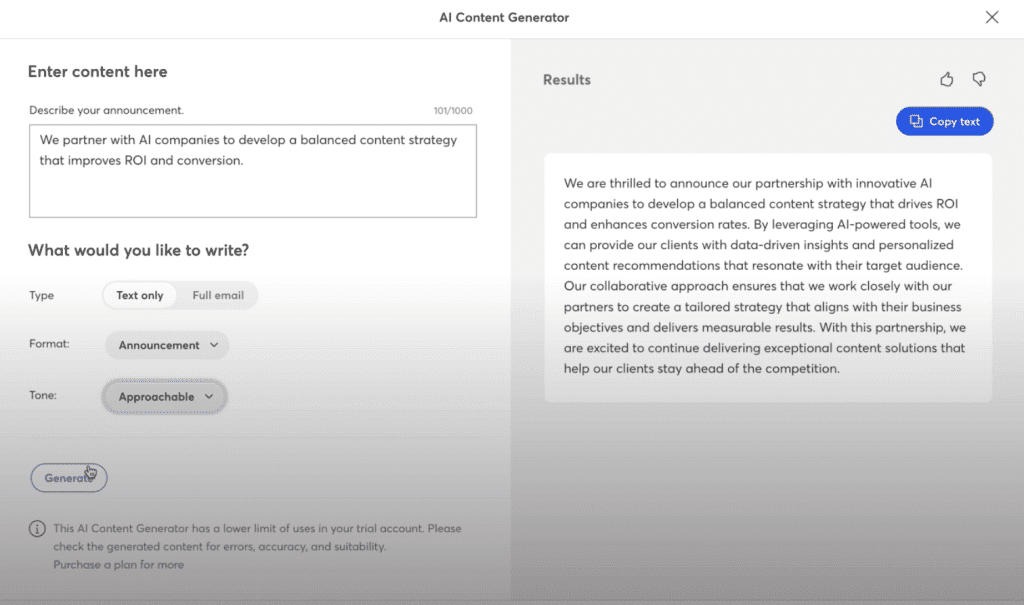
Task: Click the 'AI Content Generator' dialog title
Action: 504,18
